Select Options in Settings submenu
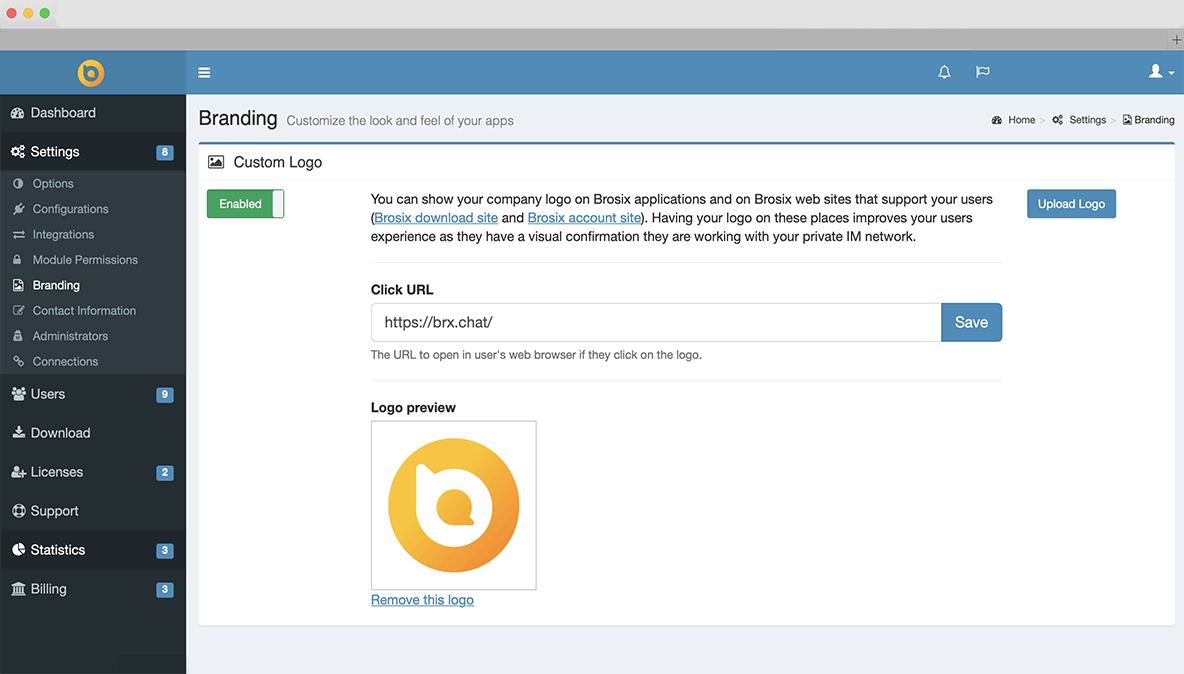 coord(53,183)
